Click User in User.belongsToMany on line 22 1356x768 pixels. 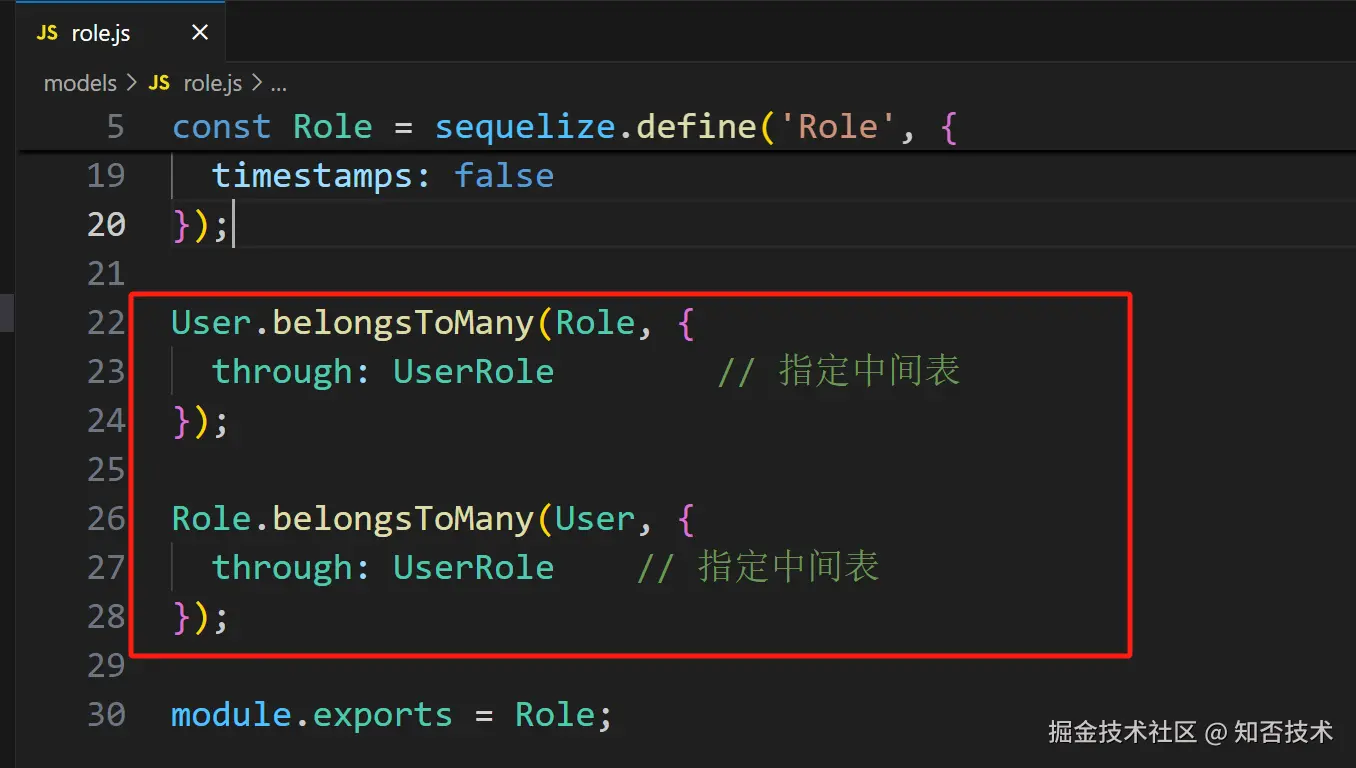coord(211,323)
